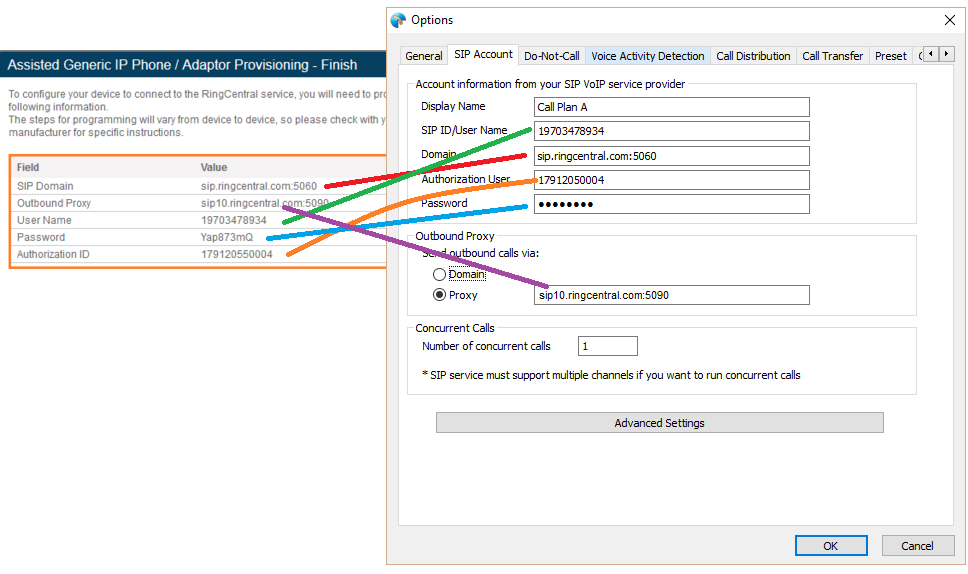This screenshot has height=574, width=968.
Task: Open the Voice Activity Detection tab
Action: click(648, 56)
